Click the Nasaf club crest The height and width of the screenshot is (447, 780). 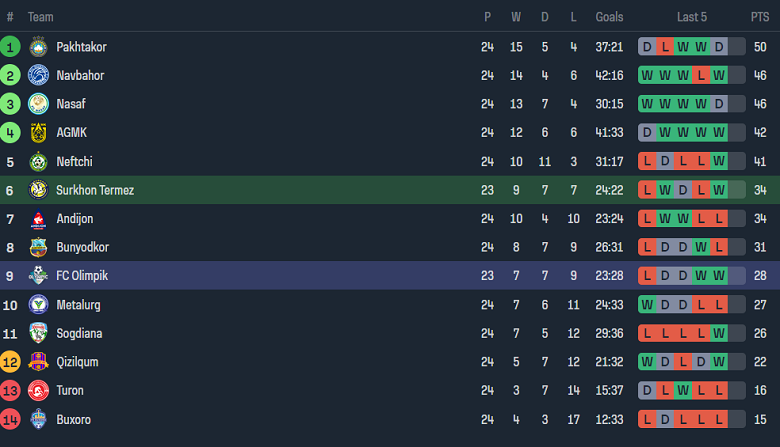(x=38, y=104)
